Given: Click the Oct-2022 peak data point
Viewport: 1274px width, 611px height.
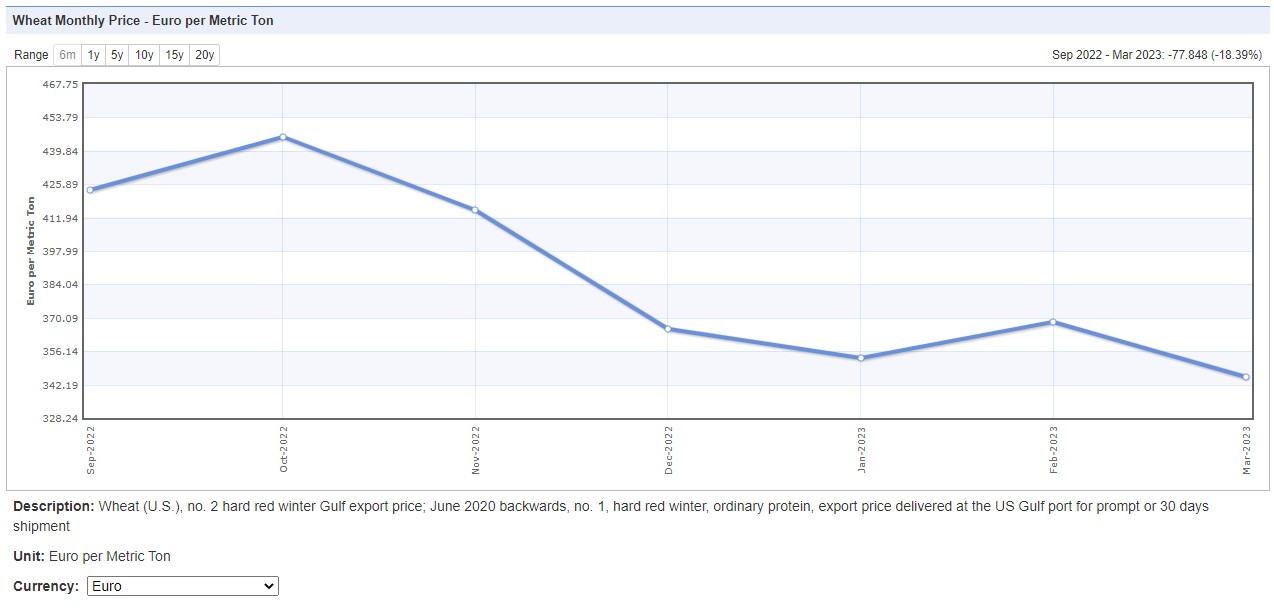Looking at the screenshot, I should click(x=283, y=137).
